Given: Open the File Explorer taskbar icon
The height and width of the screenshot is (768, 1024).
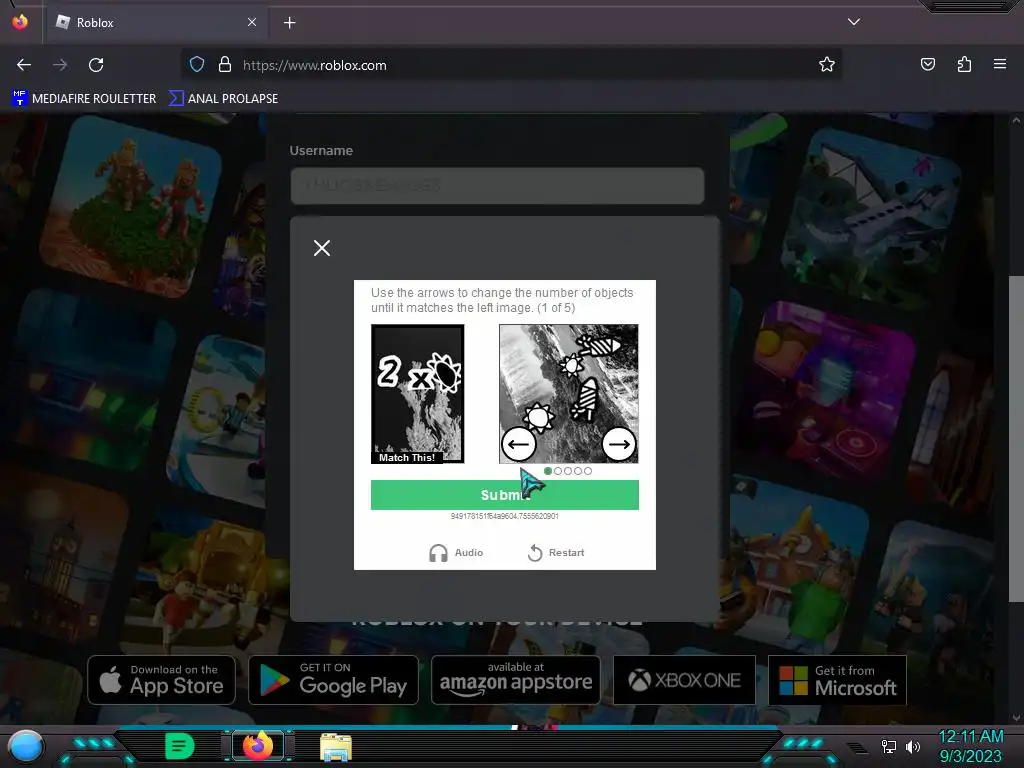Looking at the screenshot, I should click(336, 746).
